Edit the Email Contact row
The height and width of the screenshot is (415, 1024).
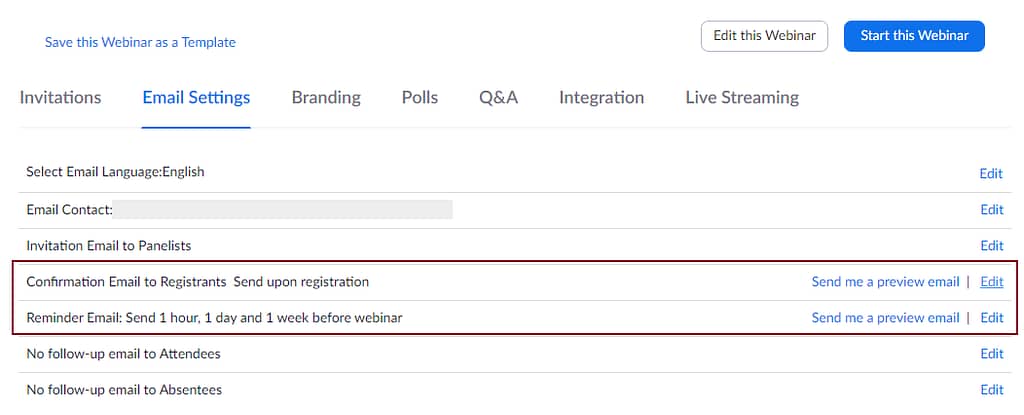tap(991, 210)
